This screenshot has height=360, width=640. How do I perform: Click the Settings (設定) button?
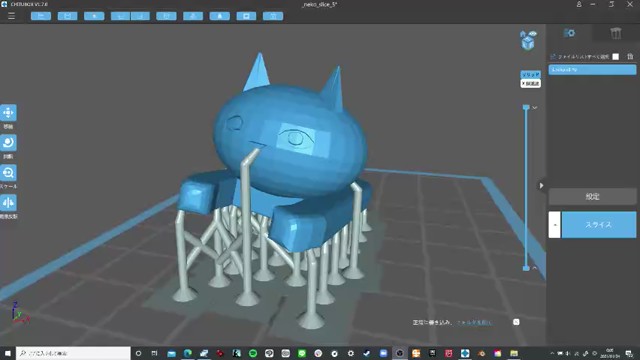(592, 196)
